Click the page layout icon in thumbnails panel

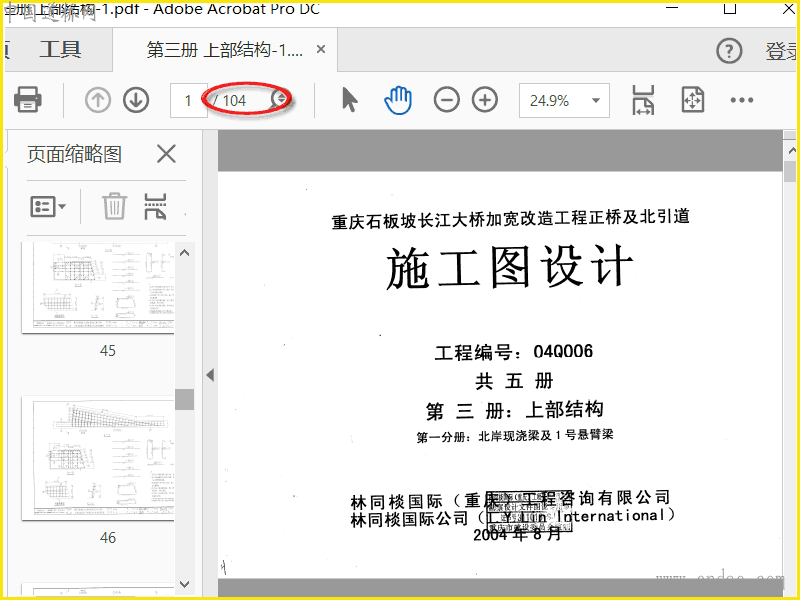pyautogui.click(x=155, y=206)
